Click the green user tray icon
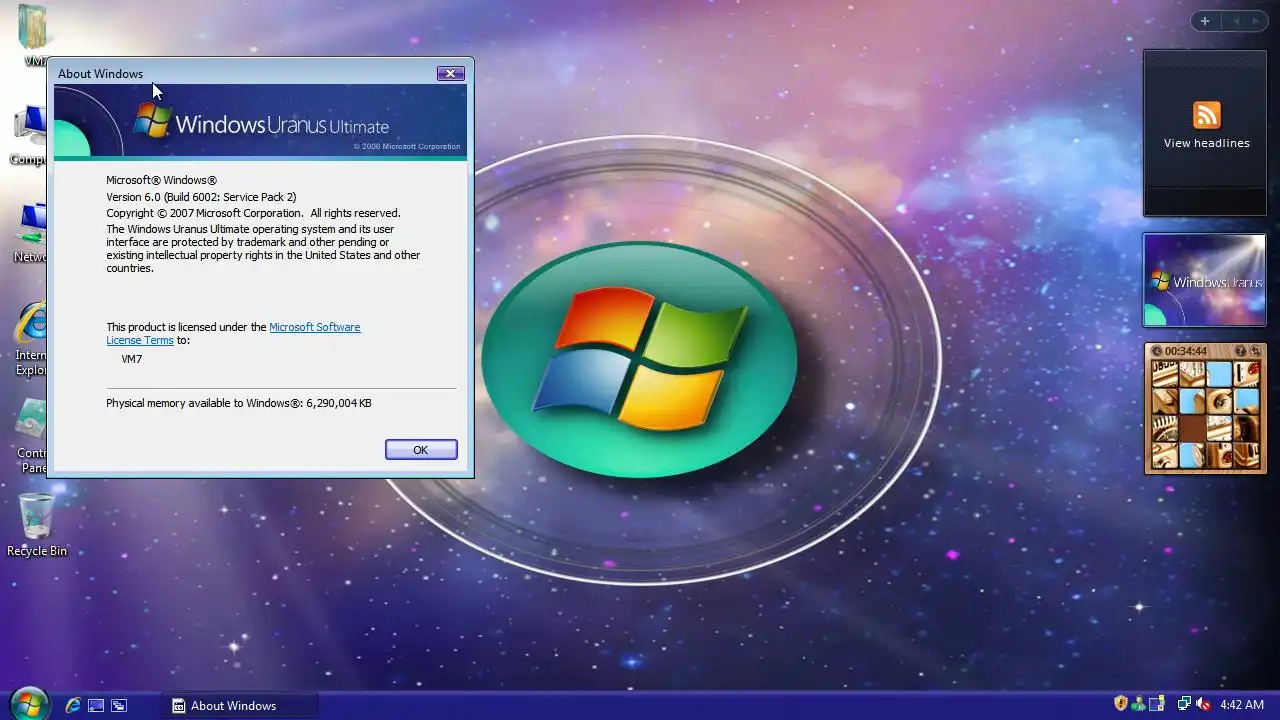 pos(1138,704)
